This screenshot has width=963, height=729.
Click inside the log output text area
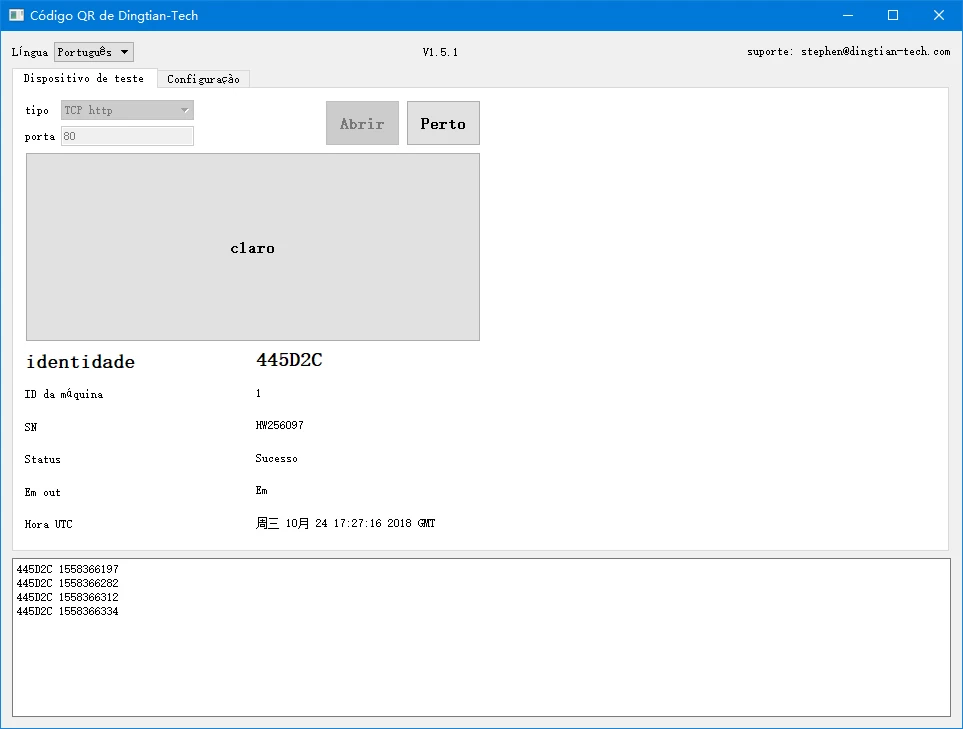(x=481, y=637)
